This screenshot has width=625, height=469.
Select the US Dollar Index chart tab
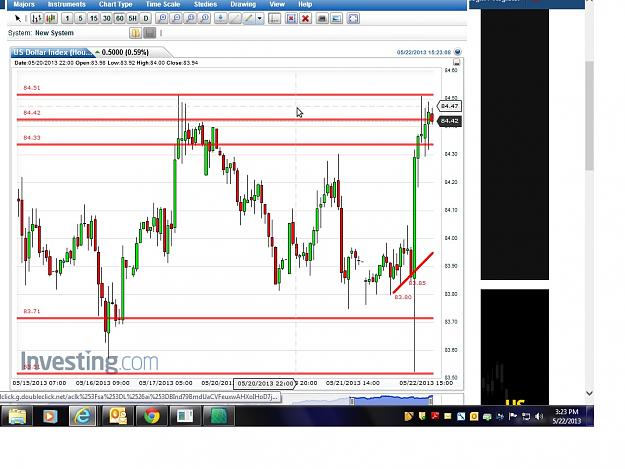[52, 52]
